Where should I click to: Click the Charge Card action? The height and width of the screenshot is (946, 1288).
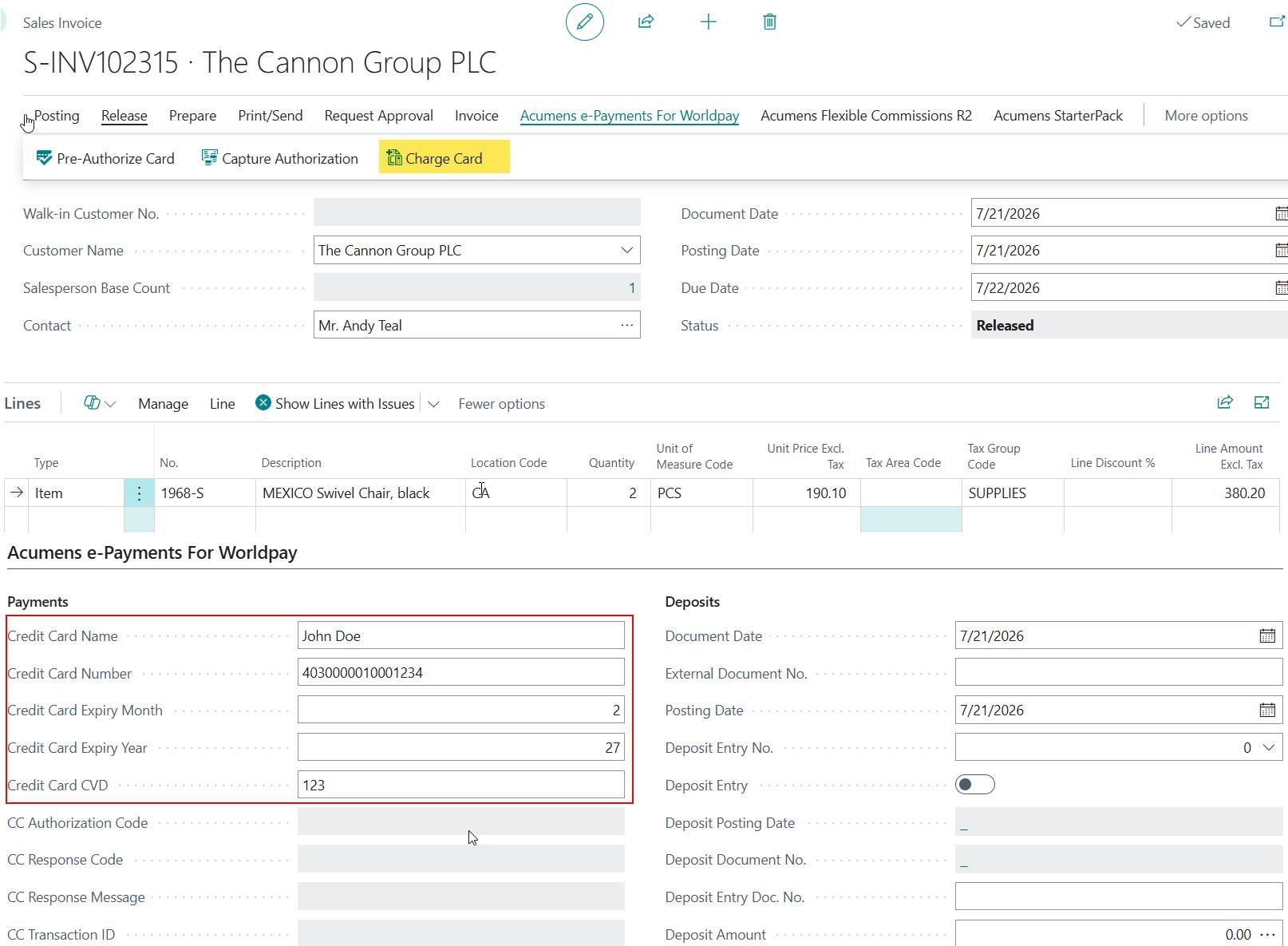tap(444, 158)
